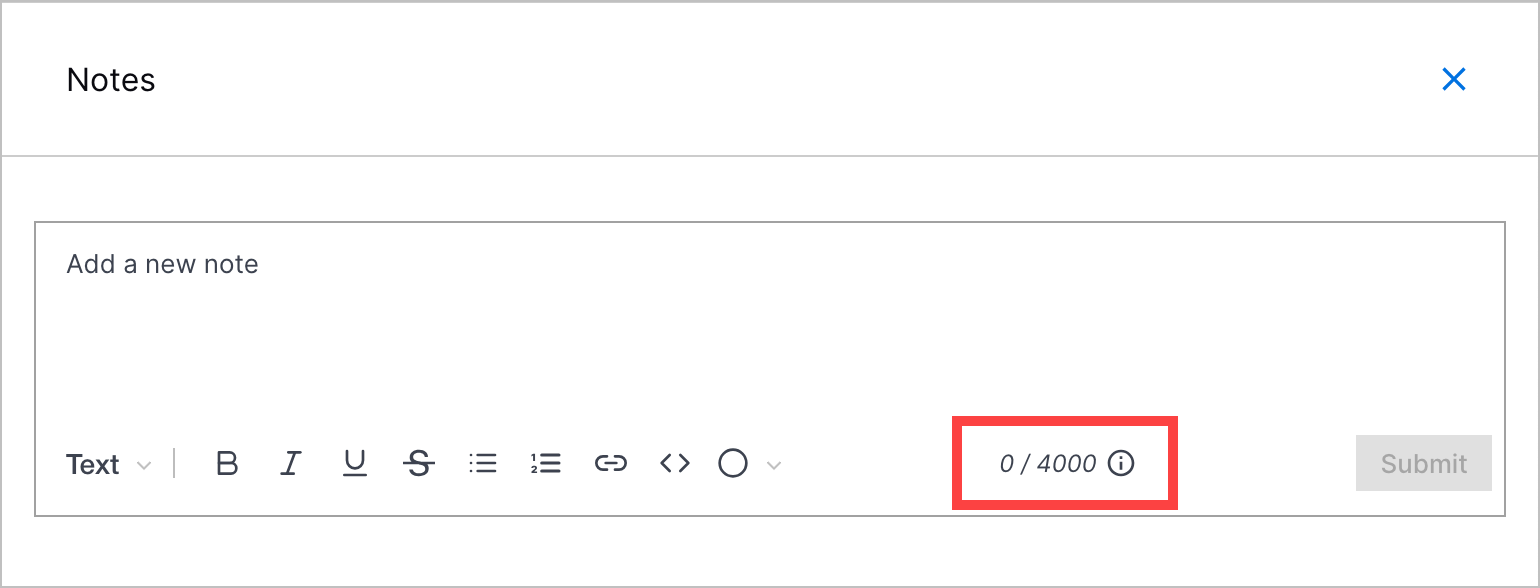This screenshot has height=588, width=1540.
Task: Select the circle text color swatch
Action: [x=734, y=464]
